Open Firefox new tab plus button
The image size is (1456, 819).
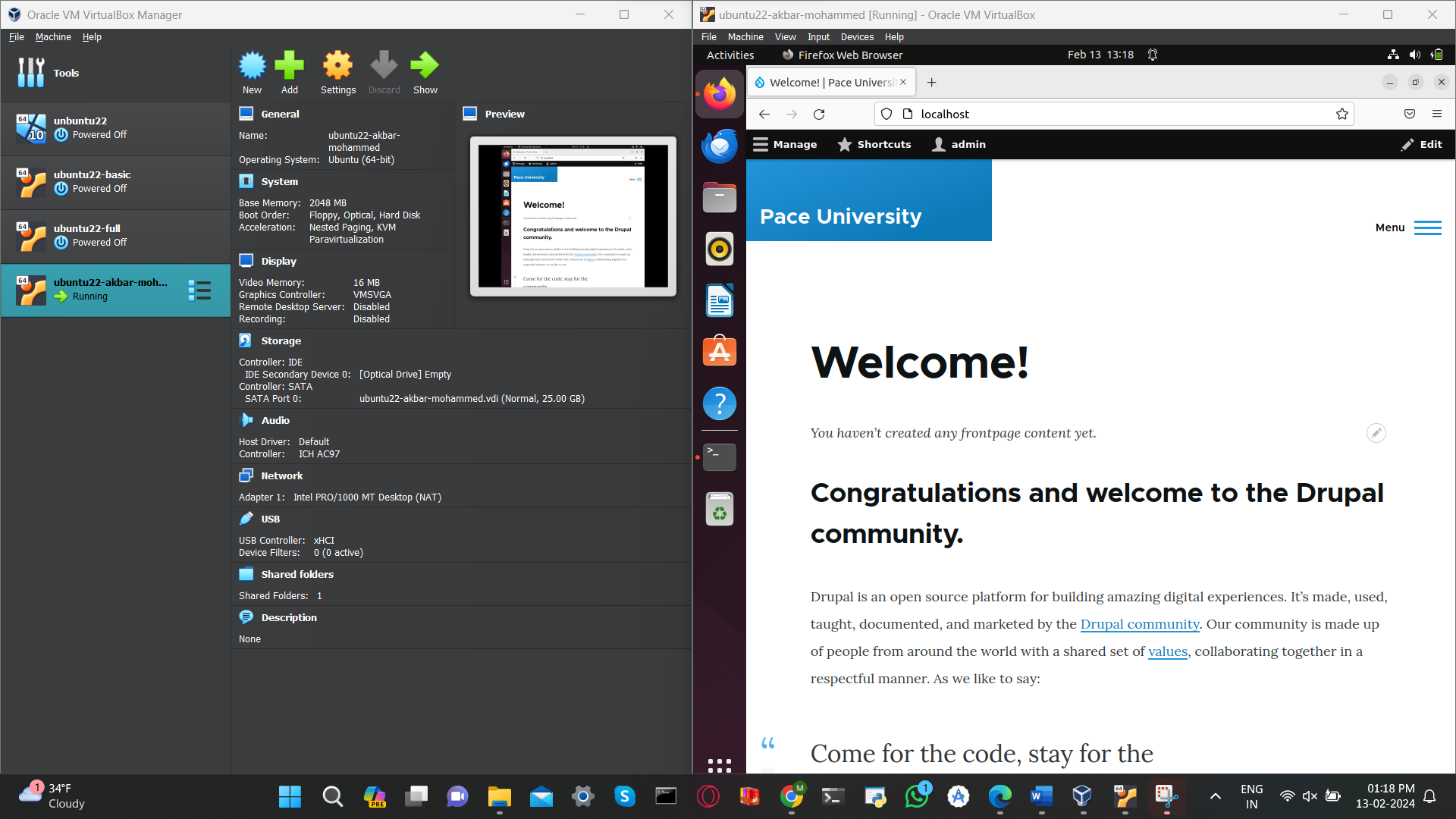pyautogui.click(x=931, y=82)
